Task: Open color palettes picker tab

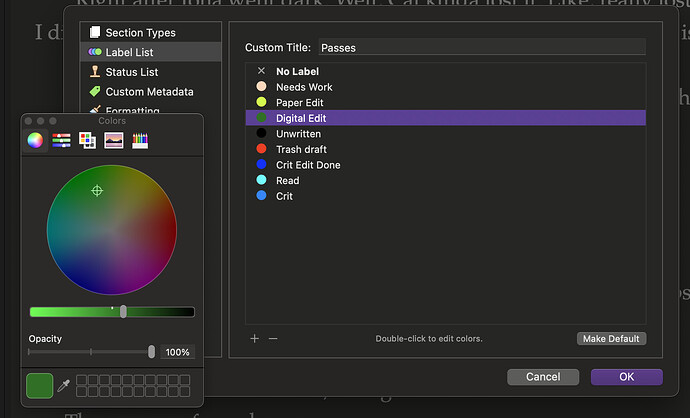Action: (87, 140)
